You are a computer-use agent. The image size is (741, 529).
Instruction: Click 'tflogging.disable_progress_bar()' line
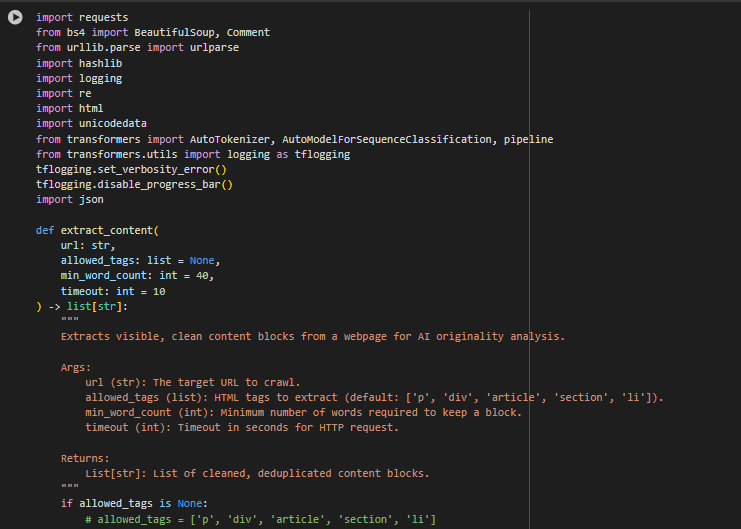134,185
